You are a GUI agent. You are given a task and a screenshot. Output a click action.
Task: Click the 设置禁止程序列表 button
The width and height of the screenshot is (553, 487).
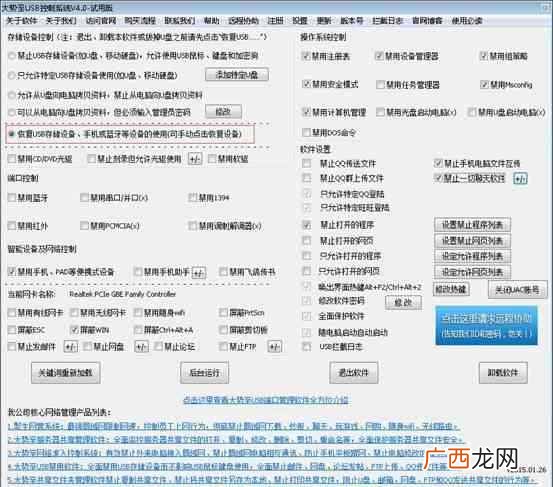point(472,225)
